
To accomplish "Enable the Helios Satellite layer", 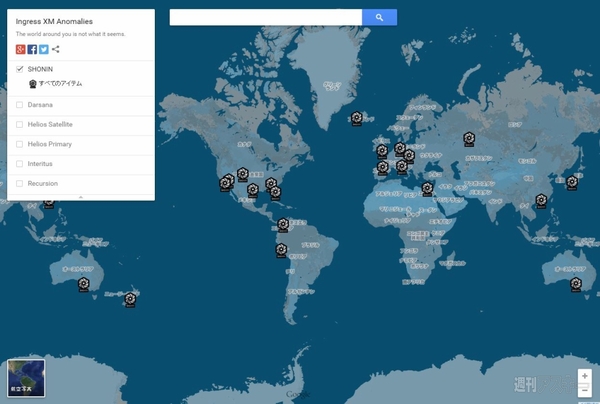I will click(20, 125).
